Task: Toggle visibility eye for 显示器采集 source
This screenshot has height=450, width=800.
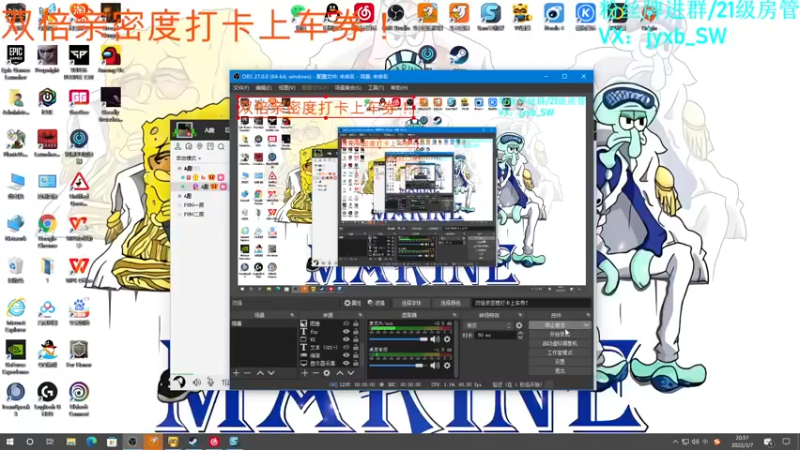Action: tap(346, 363)
